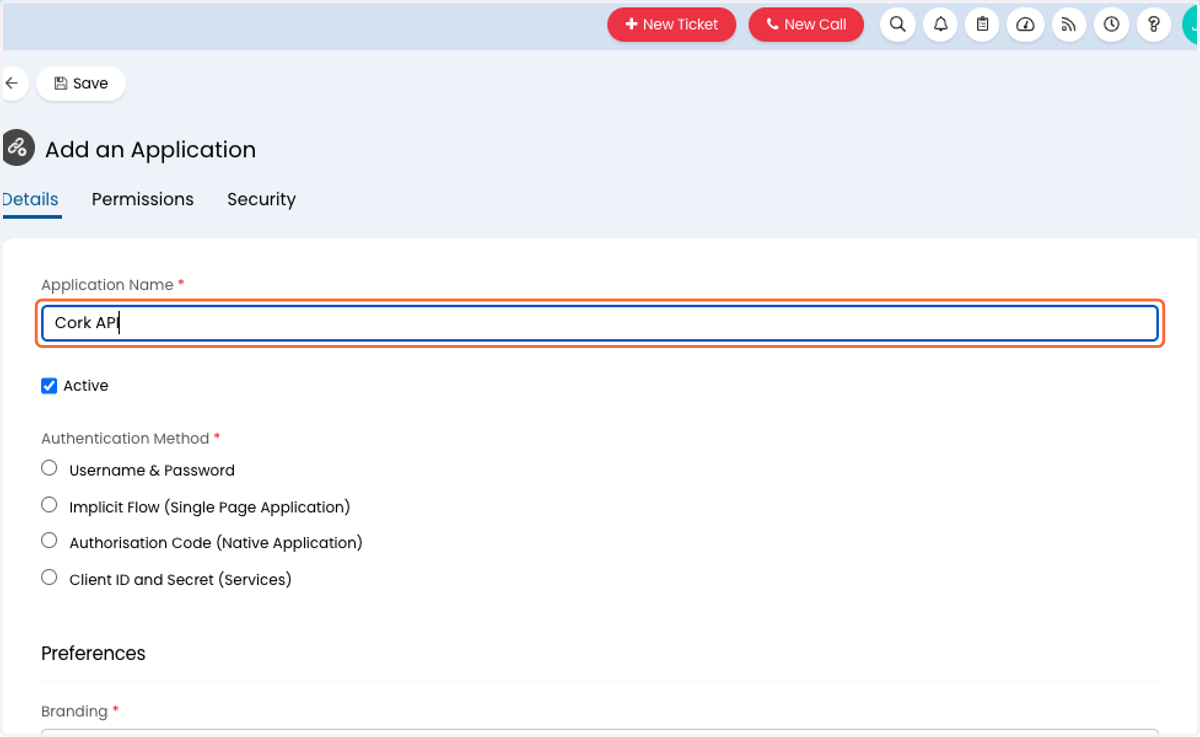Switch to the Permissions tab
Viewport: 1200px width, 737px height.
(143, 199)
